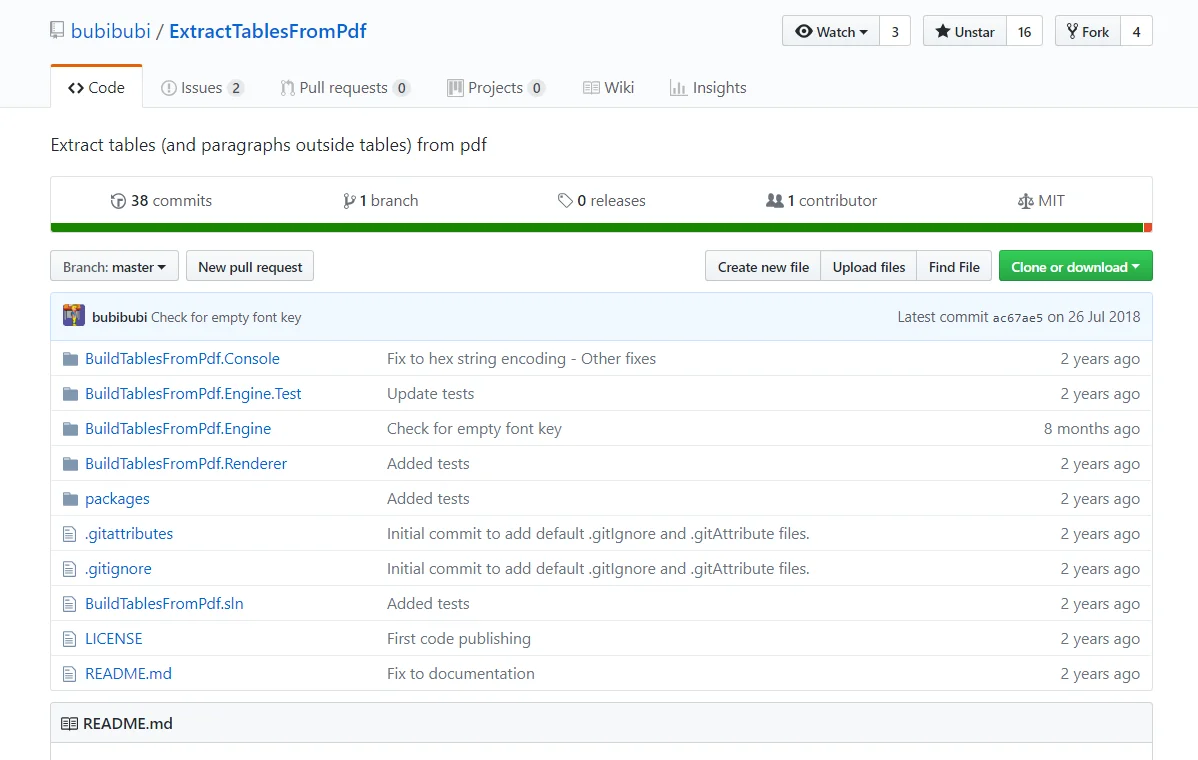Click the tag icon beside 0 releases
The image size is (1198, 760).
coord(565,201)
